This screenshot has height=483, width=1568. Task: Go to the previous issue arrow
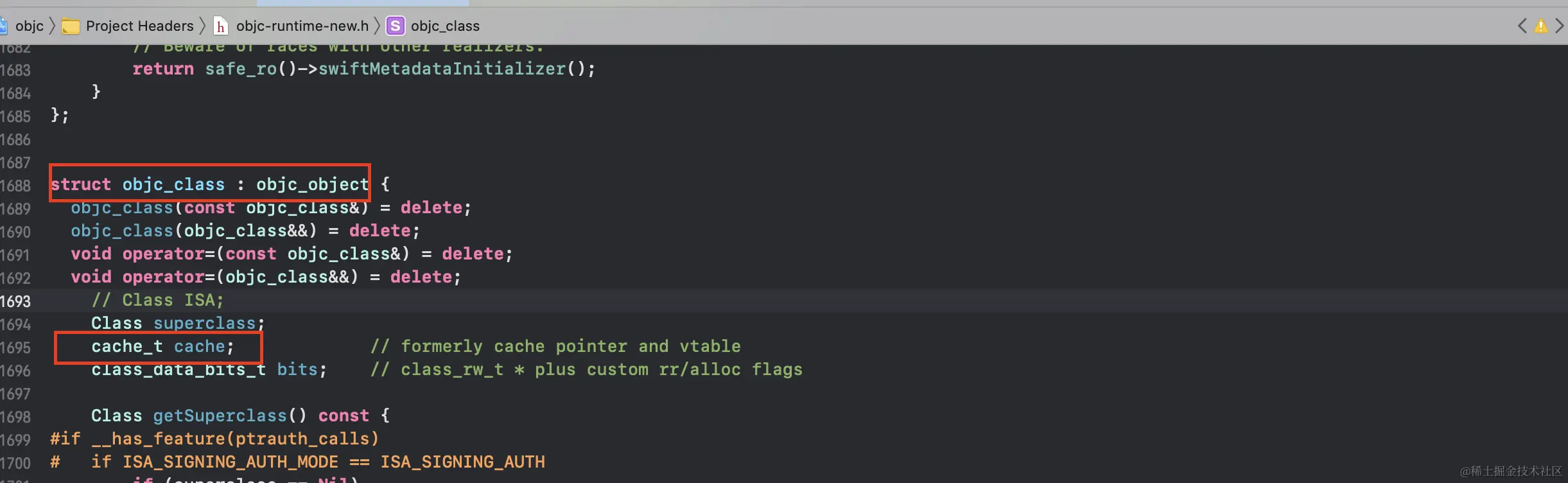coord(1522,26)
